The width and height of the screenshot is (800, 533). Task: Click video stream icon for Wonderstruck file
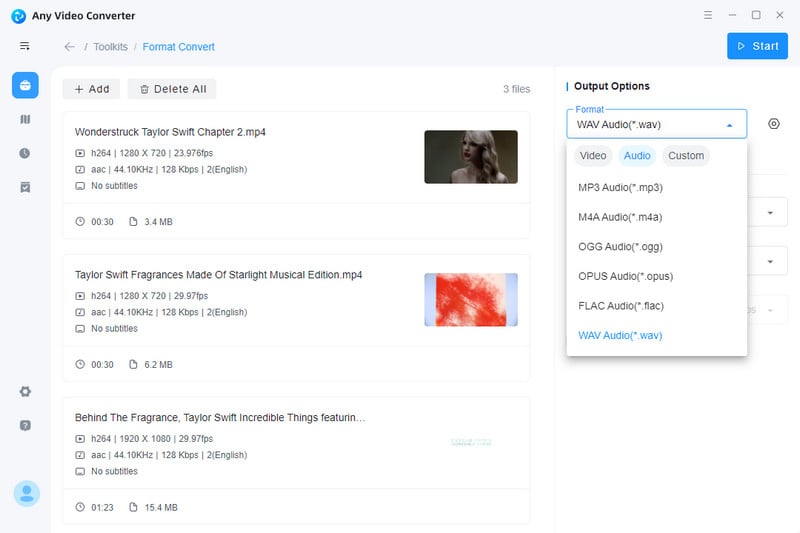point(80,153)
